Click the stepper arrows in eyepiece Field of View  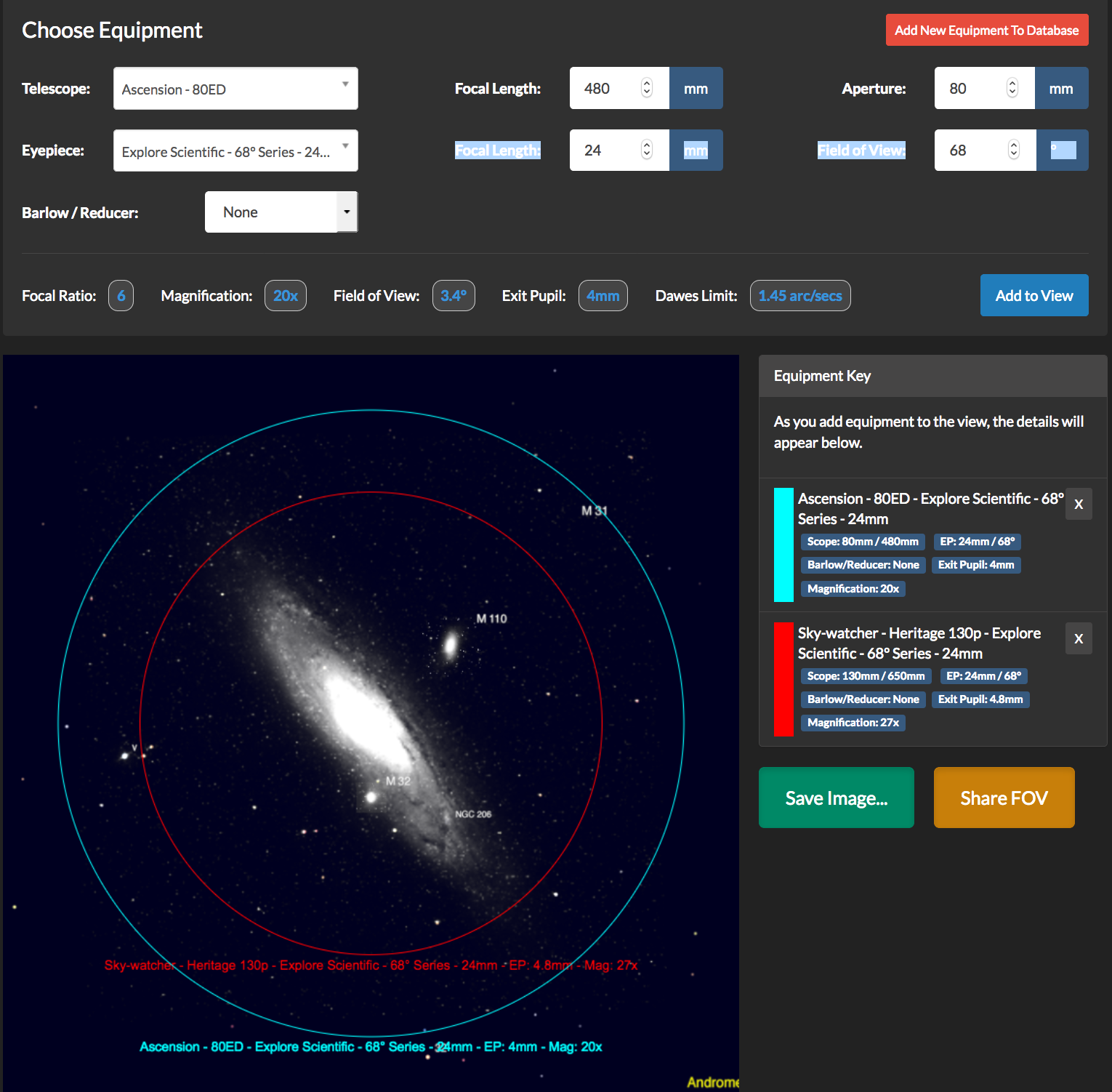coord(1014,150)
